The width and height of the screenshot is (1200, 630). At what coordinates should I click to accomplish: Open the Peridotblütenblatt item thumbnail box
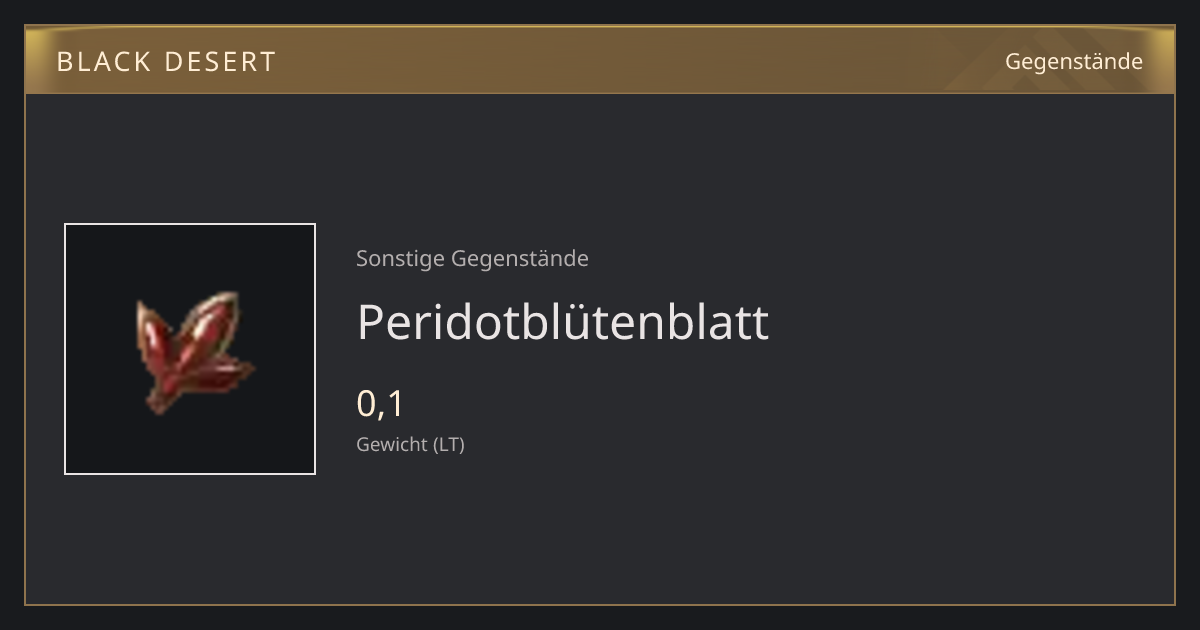190,349
